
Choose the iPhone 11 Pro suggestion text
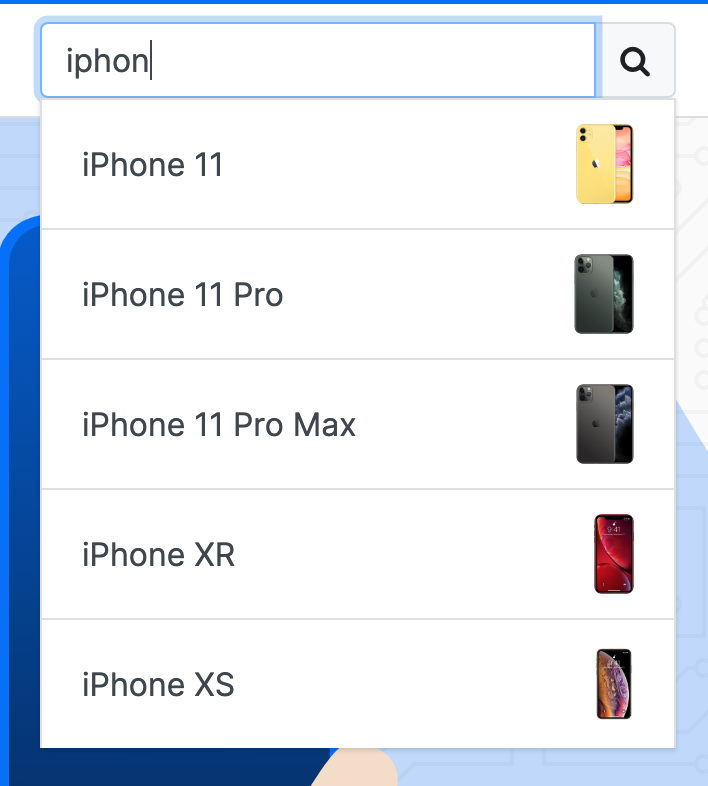tap(183, 294)
